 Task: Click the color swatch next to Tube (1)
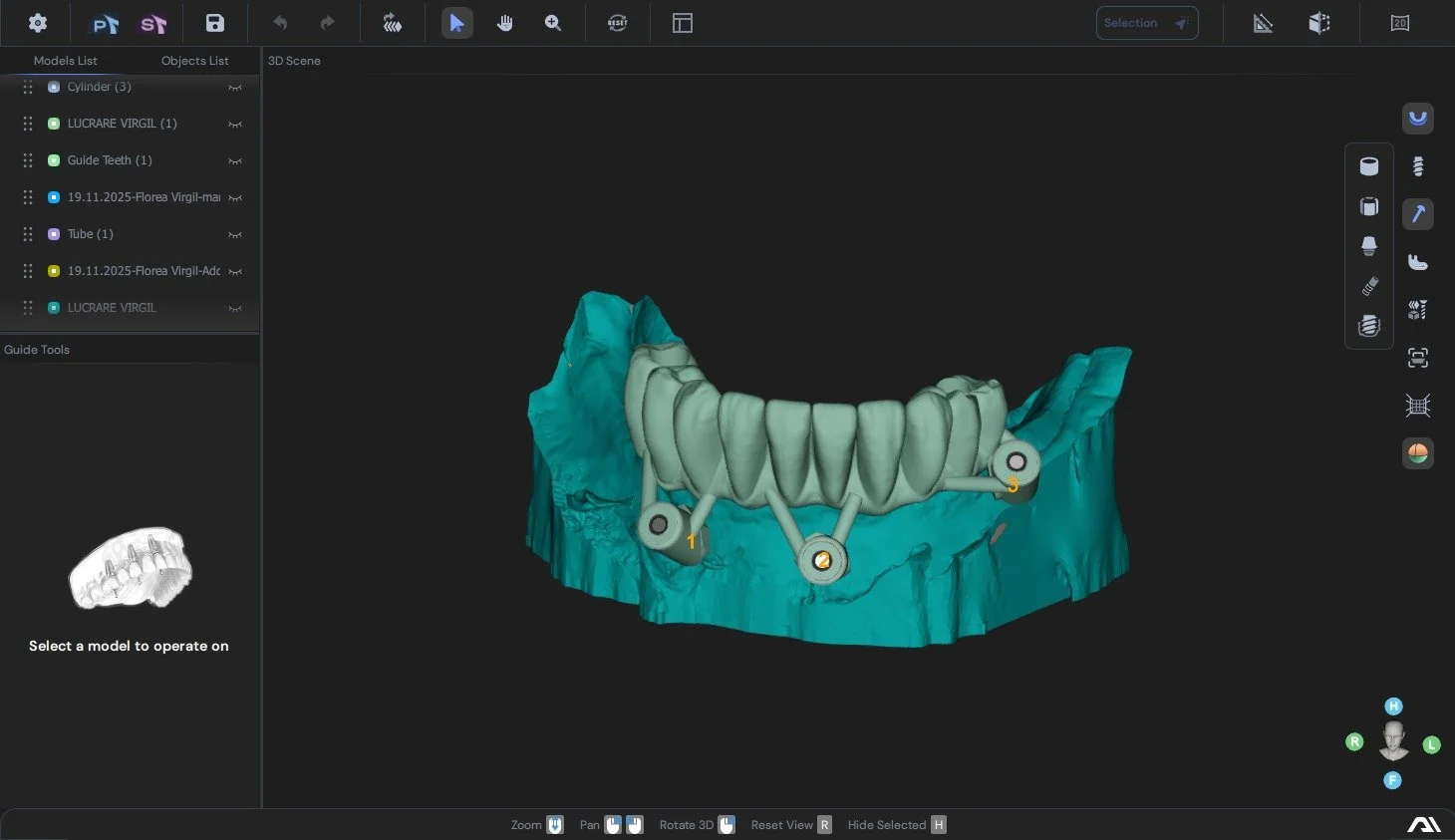53,234
